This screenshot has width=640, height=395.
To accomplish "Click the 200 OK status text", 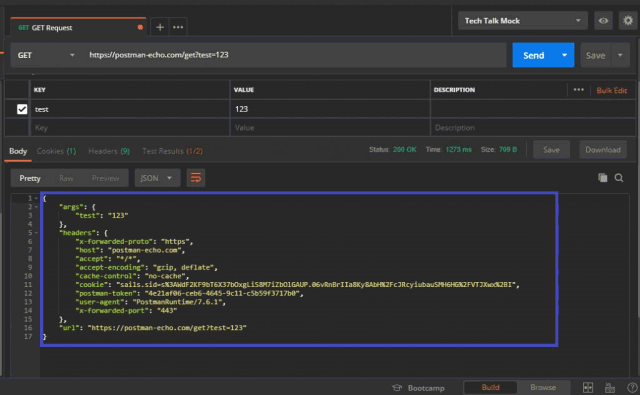I will pyautogui.click(x=404, y=150).
